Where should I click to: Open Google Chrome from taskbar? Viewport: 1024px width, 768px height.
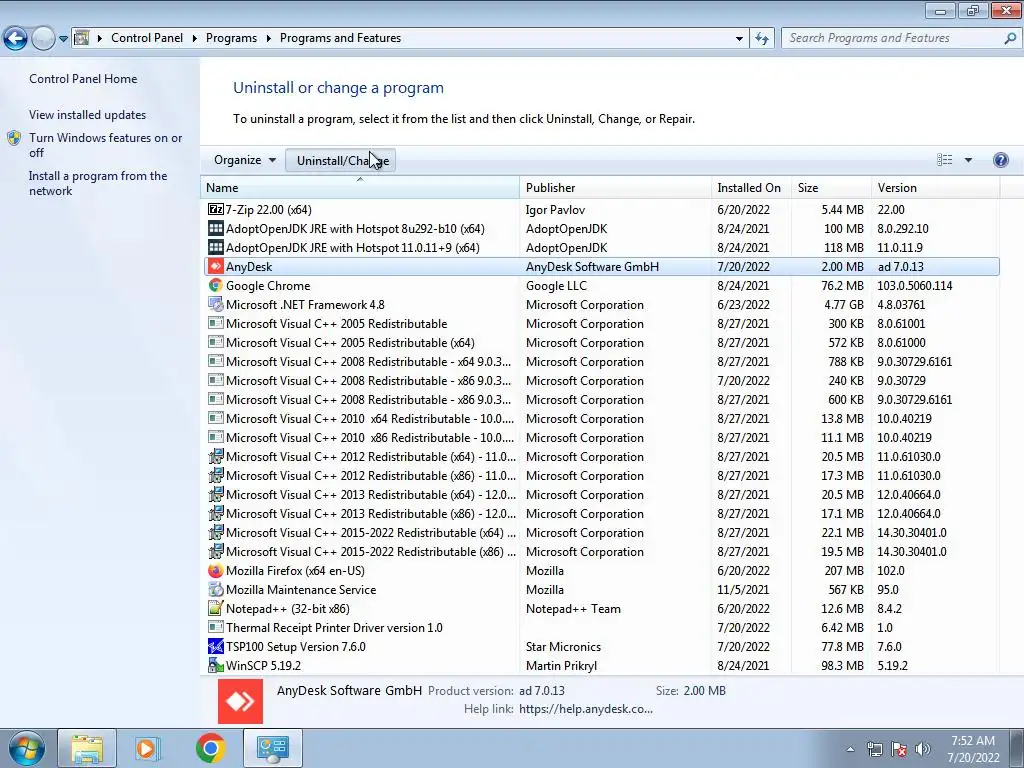[x=210, y=748]
